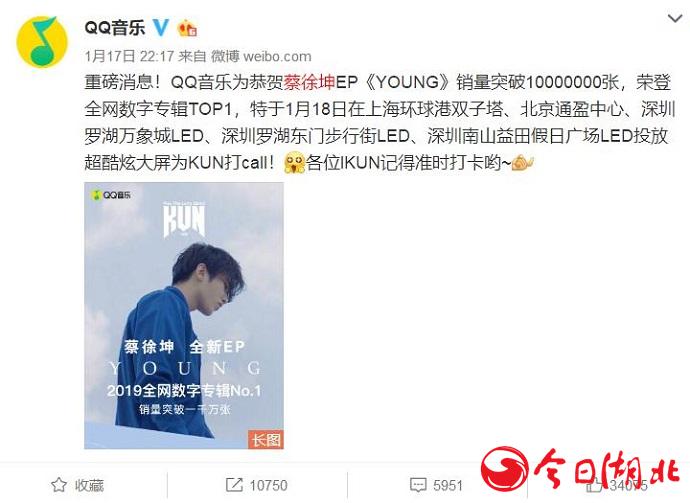Click the snail emoji after 打卡哟
Image resolution: width=690 pixels, height=503 pixels.
tap(522, 163)
